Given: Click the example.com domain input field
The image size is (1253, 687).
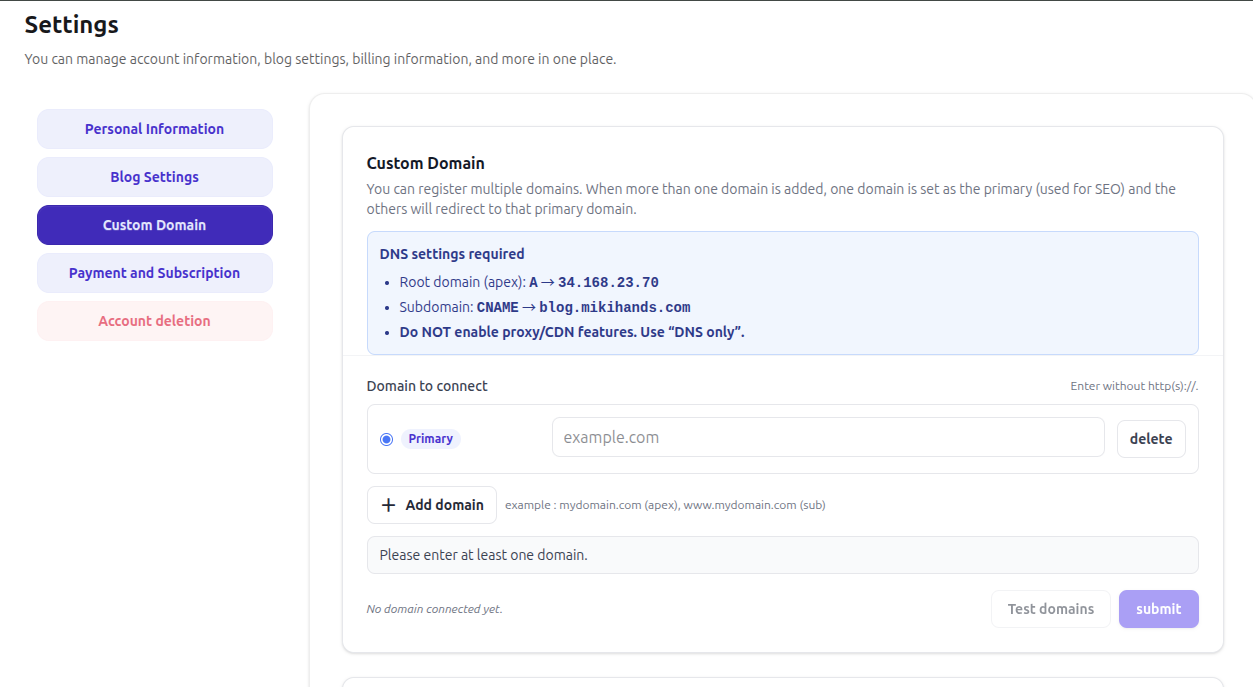Looking at the screenshot, I should click(827, 437).
